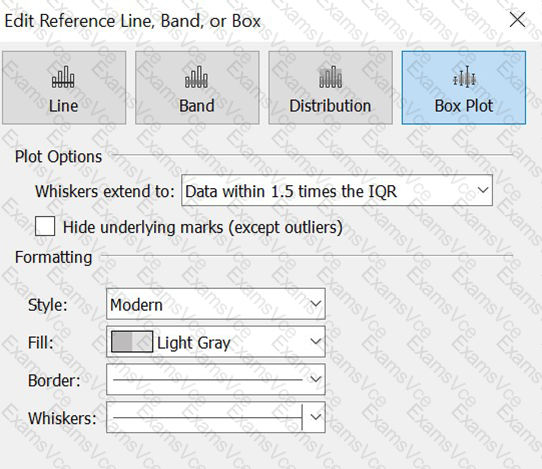Image resolution: width=542 pixels, height=469 pixels.
Task: Select the Box Plot icon
Action: click(x=464, y=77)
